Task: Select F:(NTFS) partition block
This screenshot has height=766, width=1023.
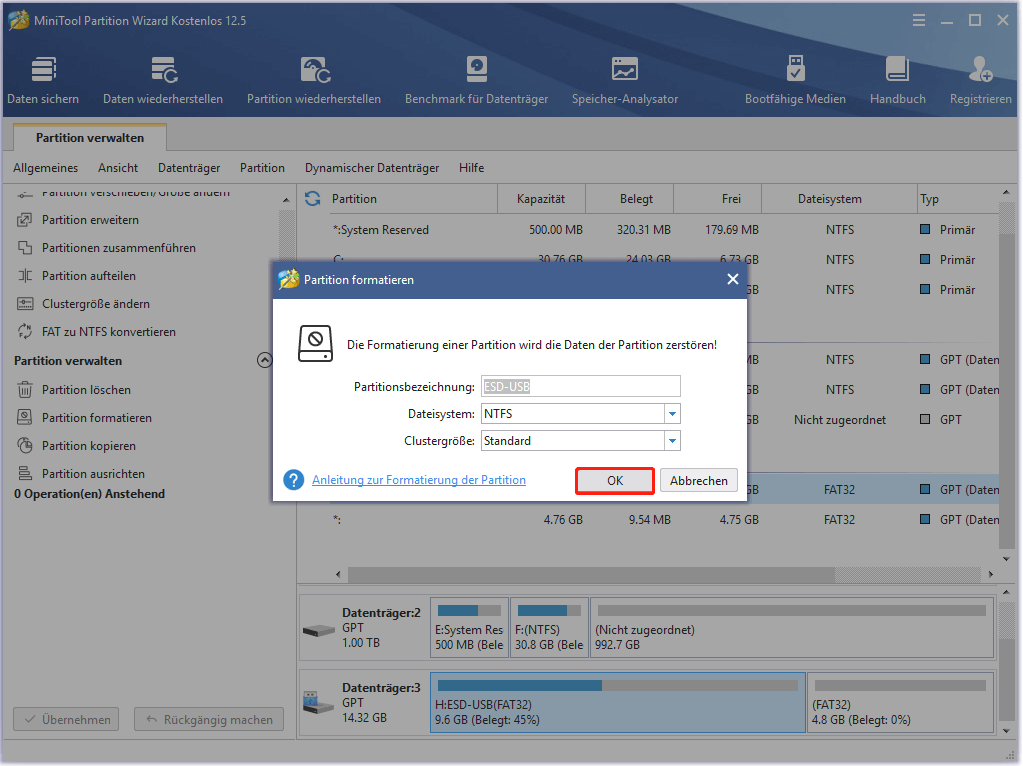Action: pos(549,628)
